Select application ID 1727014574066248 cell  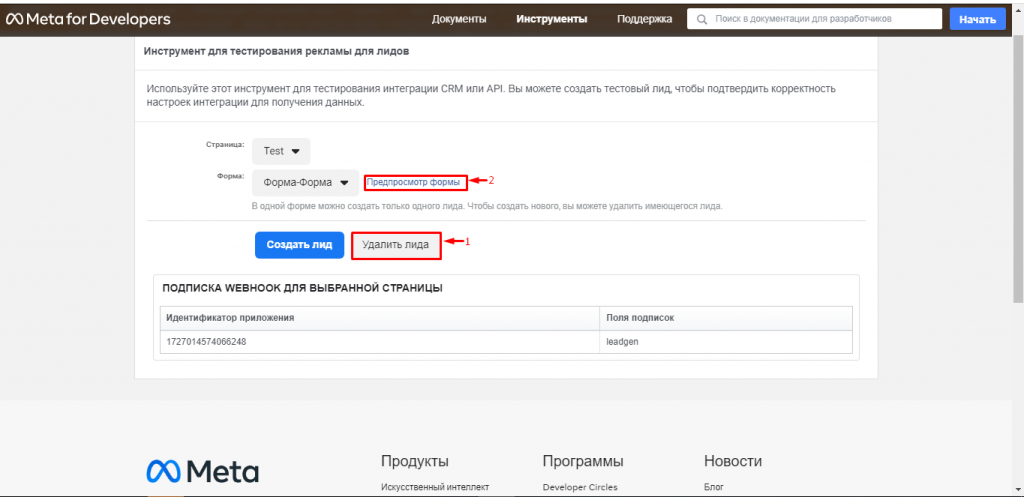pyautogui.click(x=379, y=342)
